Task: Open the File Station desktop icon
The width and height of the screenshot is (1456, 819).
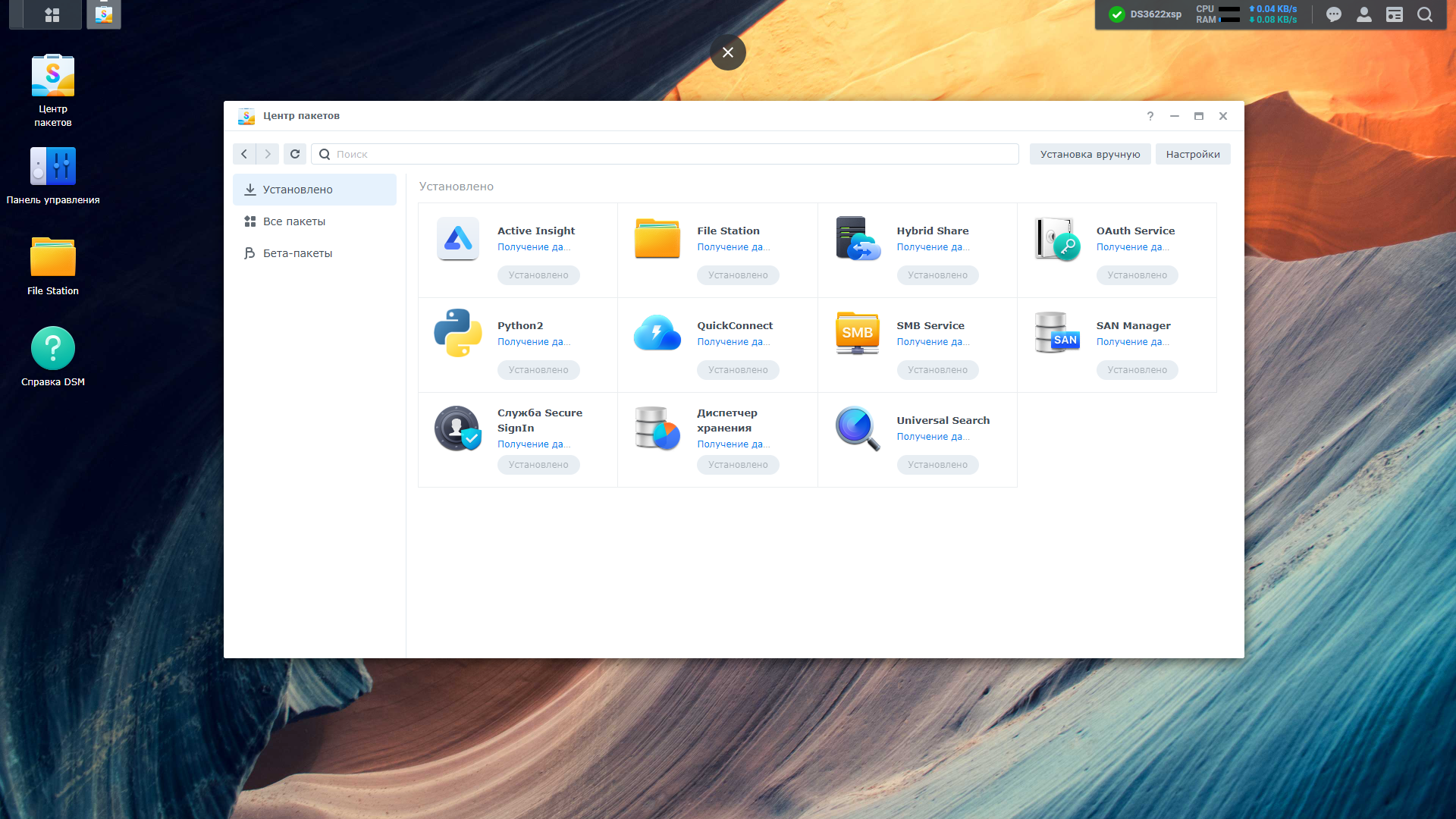Action: [53, 266]
